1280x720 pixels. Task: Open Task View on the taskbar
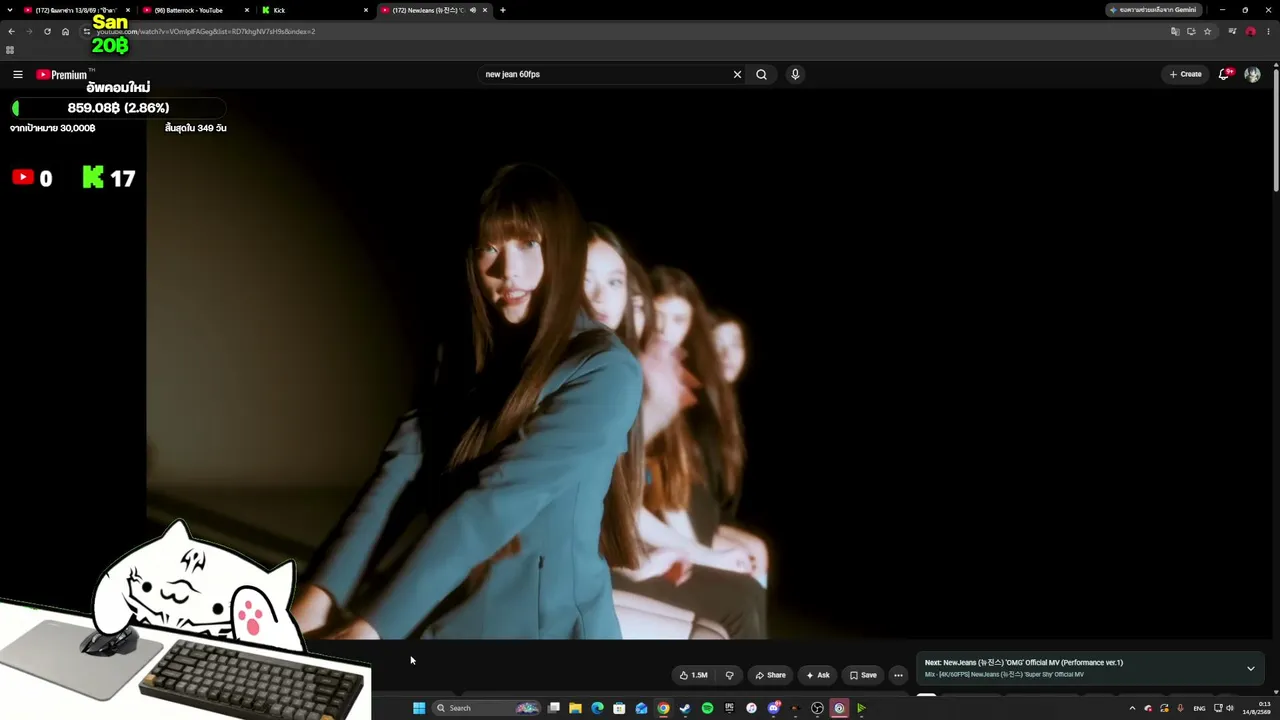(553, 708)
